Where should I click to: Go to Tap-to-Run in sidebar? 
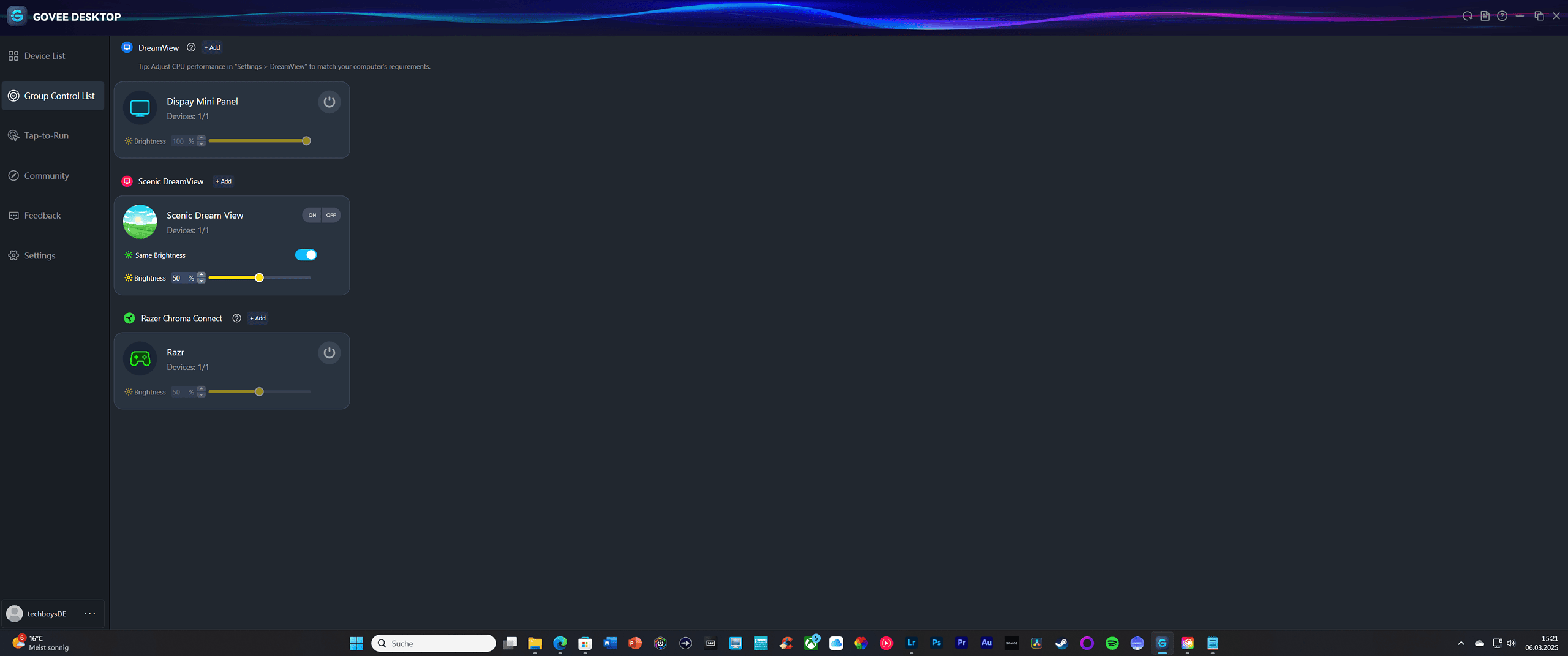[53, 135]
